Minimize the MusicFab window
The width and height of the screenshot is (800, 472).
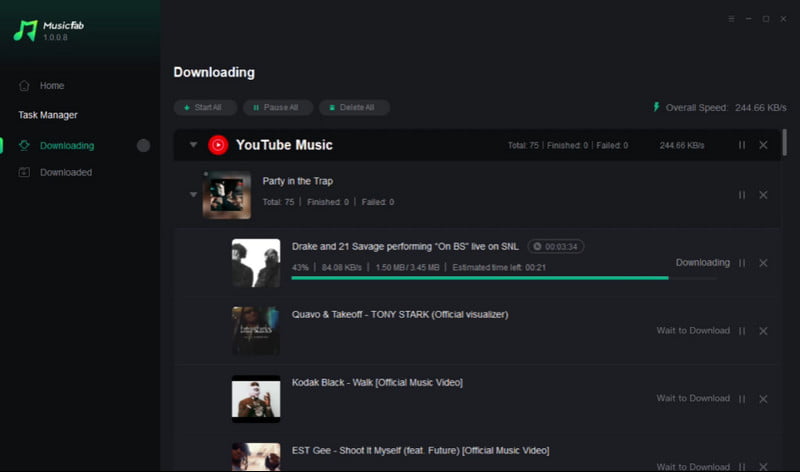(x=748, y=19)
